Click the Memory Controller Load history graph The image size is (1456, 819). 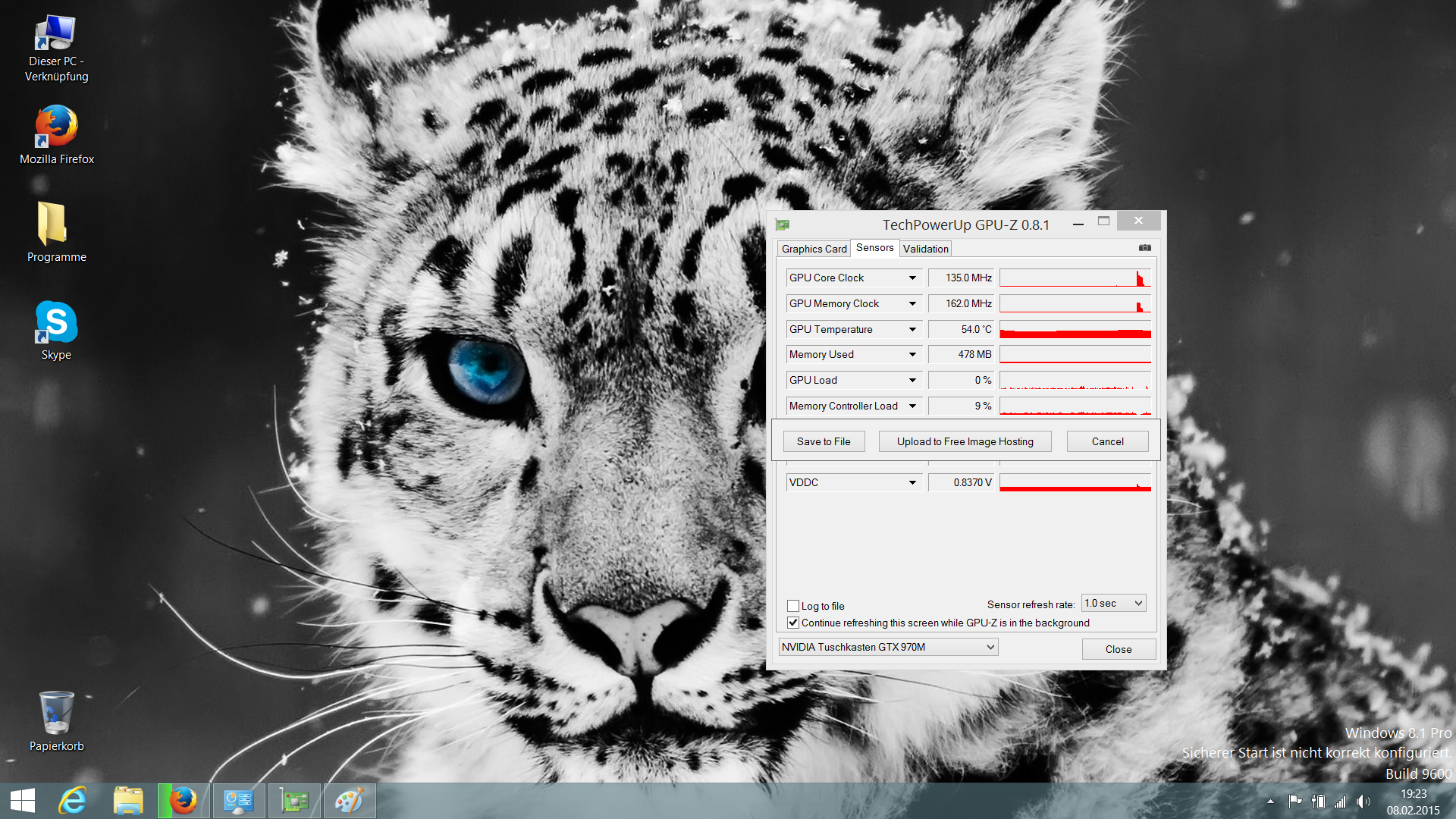[x=1075, y=406]
